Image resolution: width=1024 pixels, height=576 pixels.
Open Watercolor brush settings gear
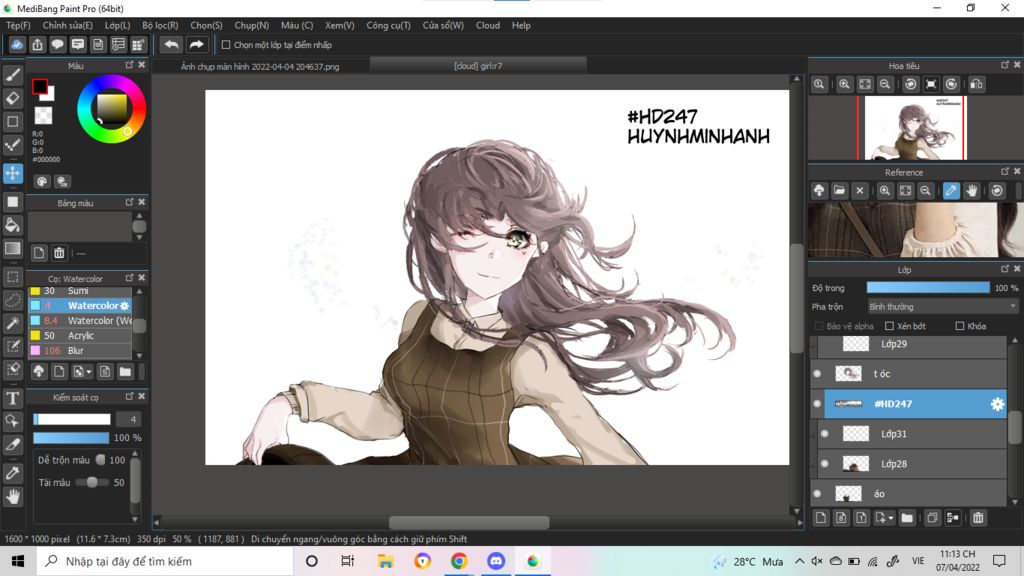point(125,306)
